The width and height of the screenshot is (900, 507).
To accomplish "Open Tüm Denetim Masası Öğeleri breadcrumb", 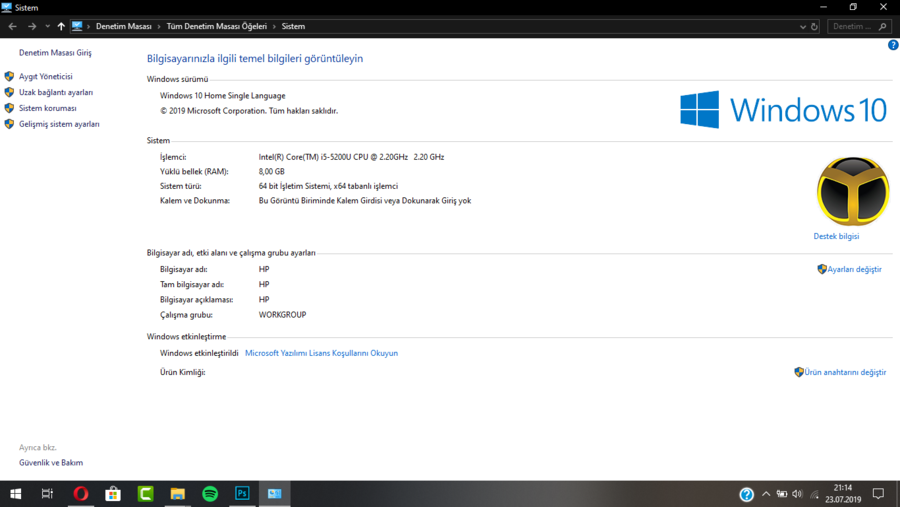I will [216, 26].
